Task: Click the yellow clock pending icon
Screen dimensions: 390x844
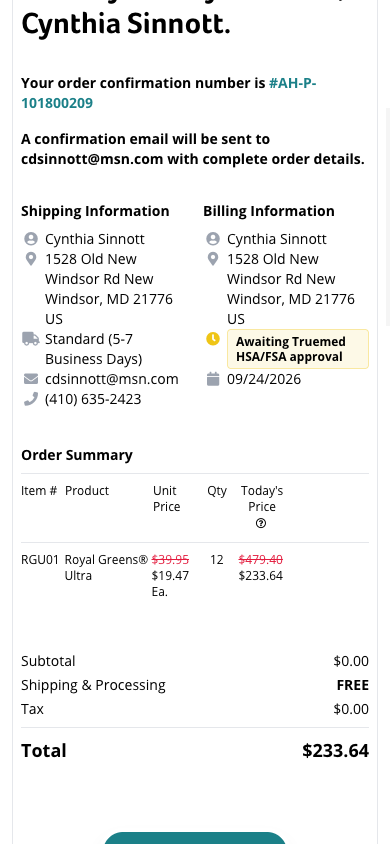Action: [x=213, y=339]
